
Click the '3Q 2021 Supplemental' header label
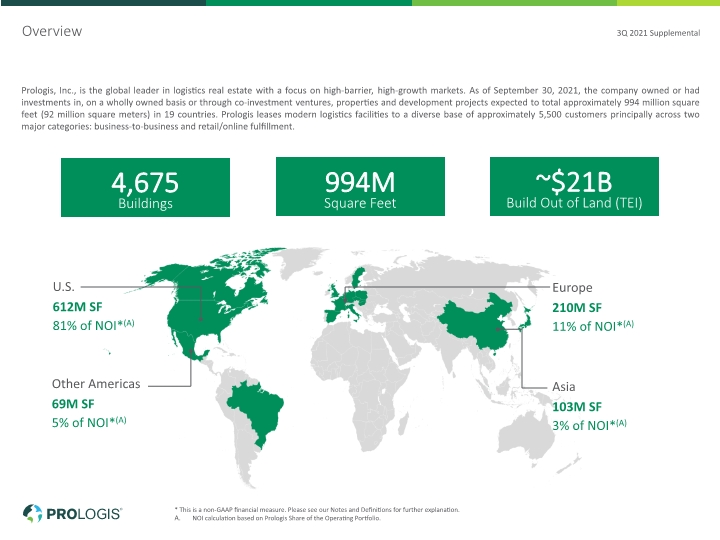[x=658, y=33]
